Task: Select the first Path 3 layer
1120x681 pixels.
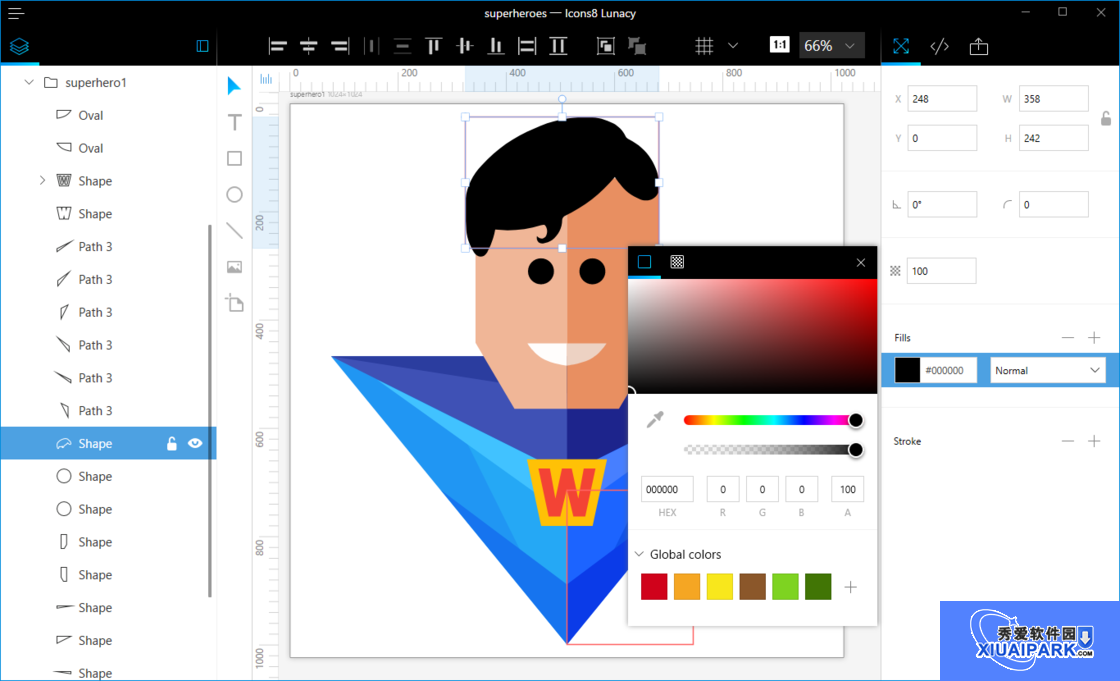Action: pyautogui.click(x=108, y=247)
